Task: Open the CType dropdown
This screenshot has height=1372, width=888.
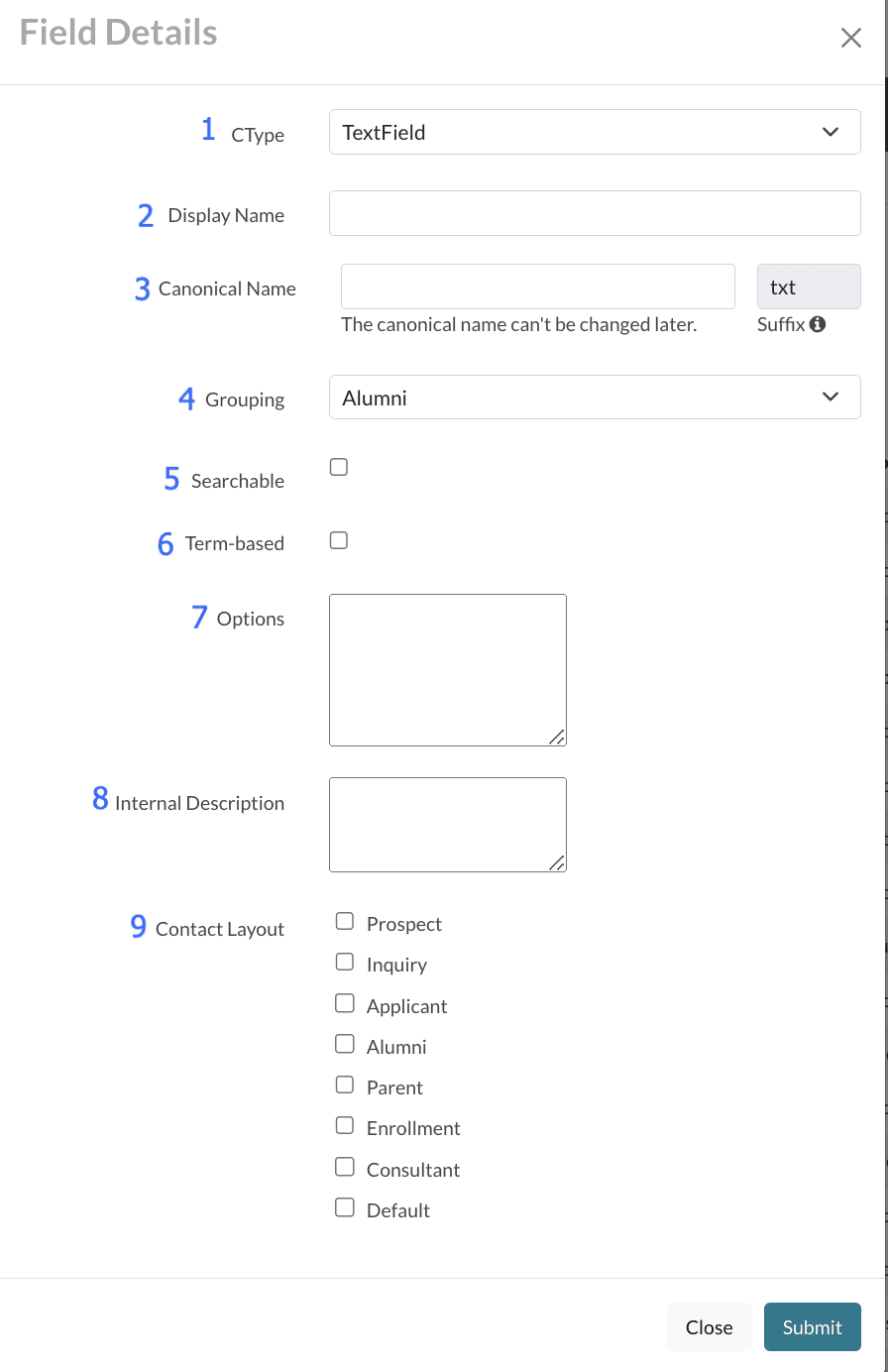Action: [x=594, y=131]
